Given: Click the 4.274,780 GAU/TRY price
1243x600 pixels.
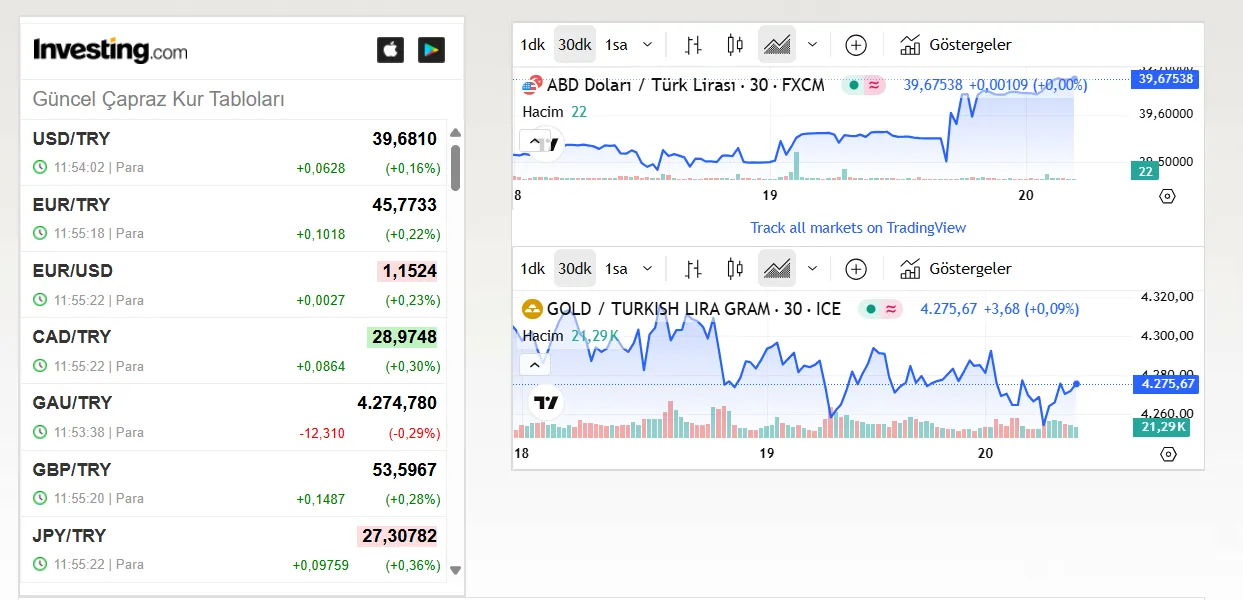Looking at the screenshot, I should click(x=397, y=403).
